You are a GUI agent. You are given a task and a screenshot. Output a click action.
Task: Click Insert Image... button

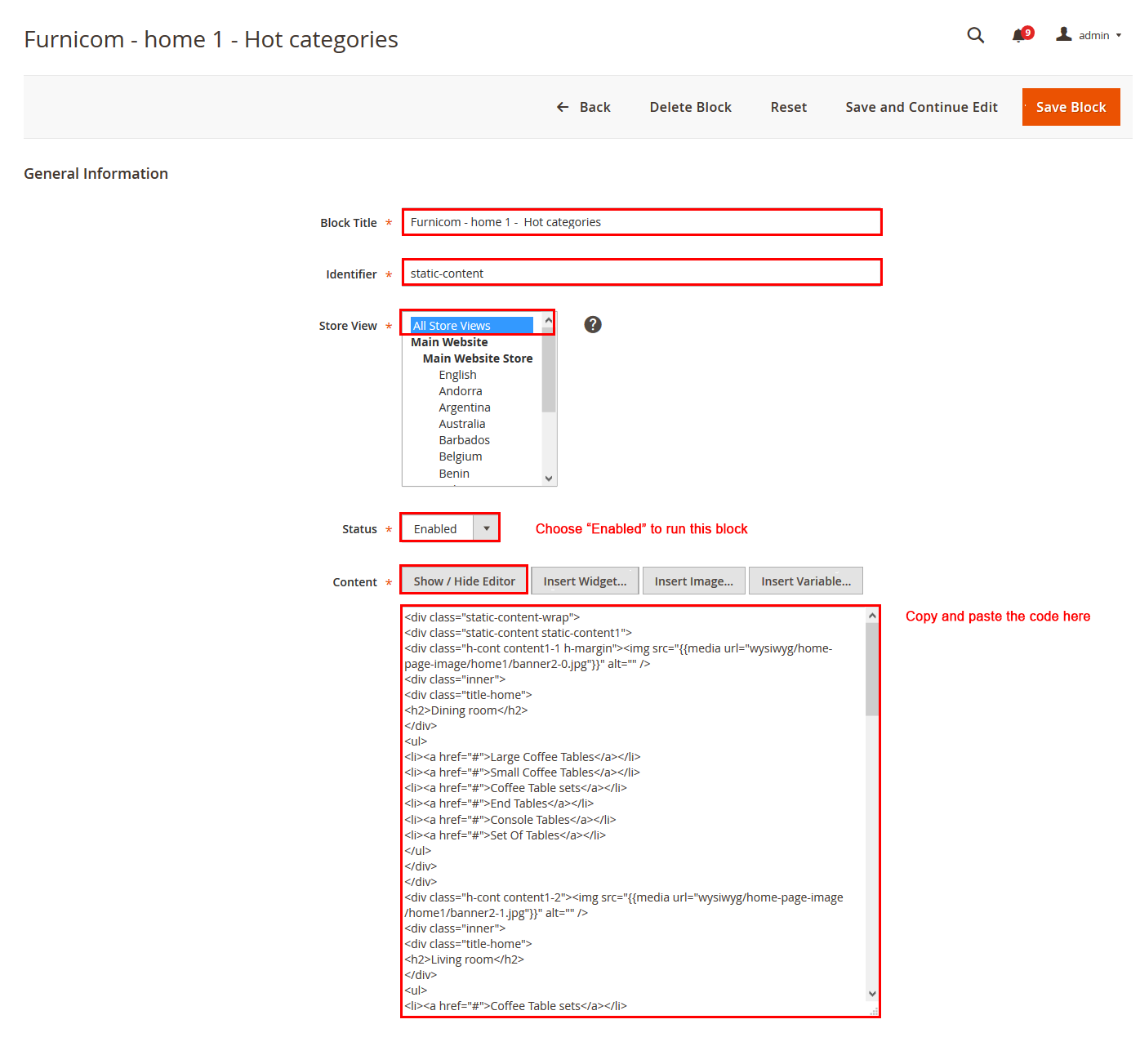click(693, 581)
